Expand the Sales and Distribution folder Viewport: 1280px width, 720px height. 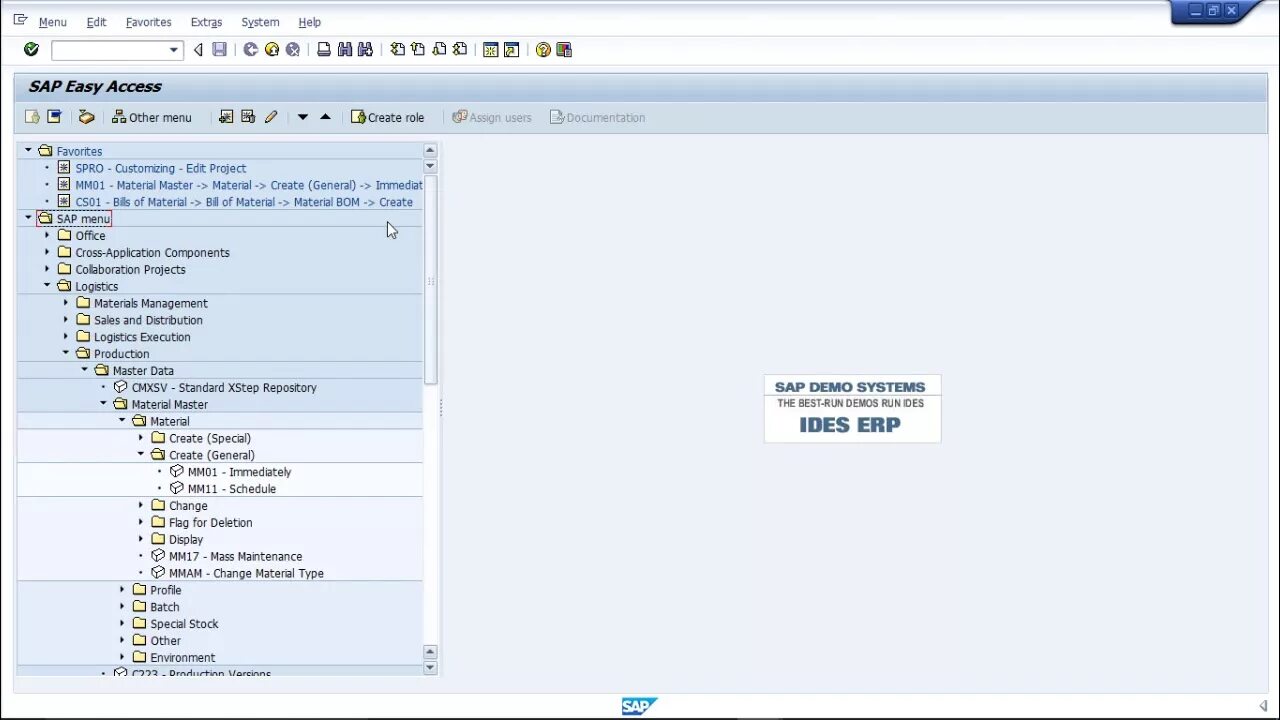[x=66, y=320]
